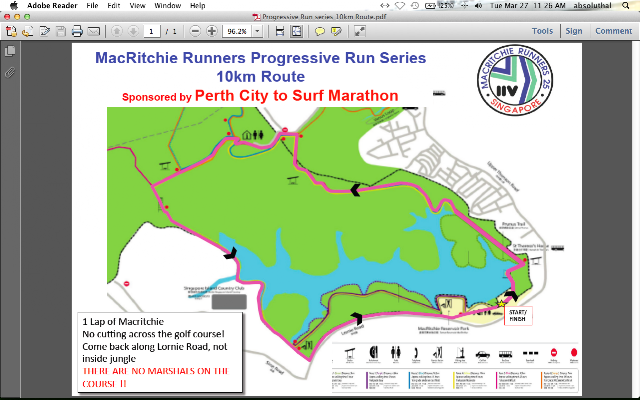
Task: Print the document with printer icon
Action: pyautogui.click(x=77, y=31)
